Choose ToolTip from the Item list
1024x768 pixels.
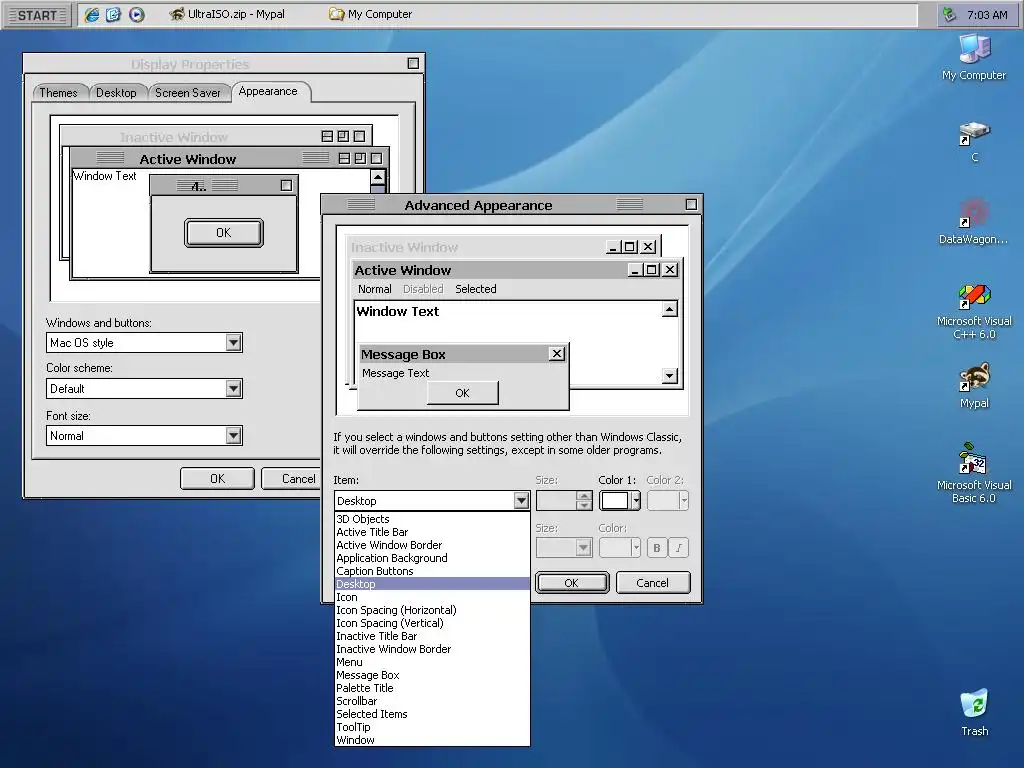[x=432, y=728]
